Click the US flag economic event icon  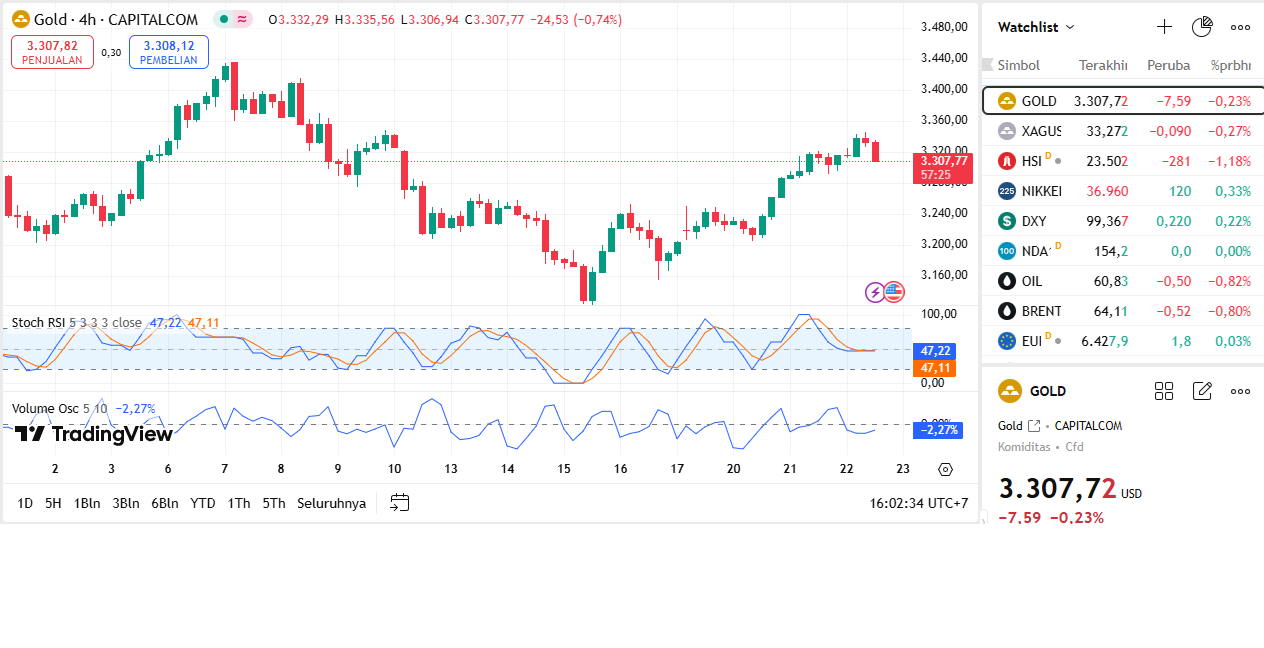(x=893, y=292)
